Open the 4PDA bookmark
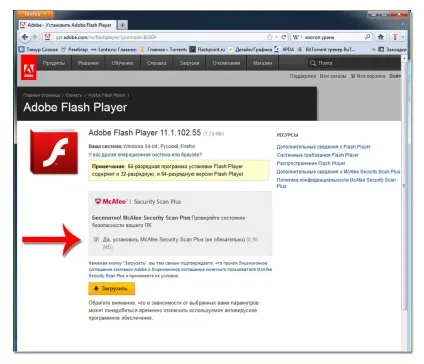 point(284,49)
